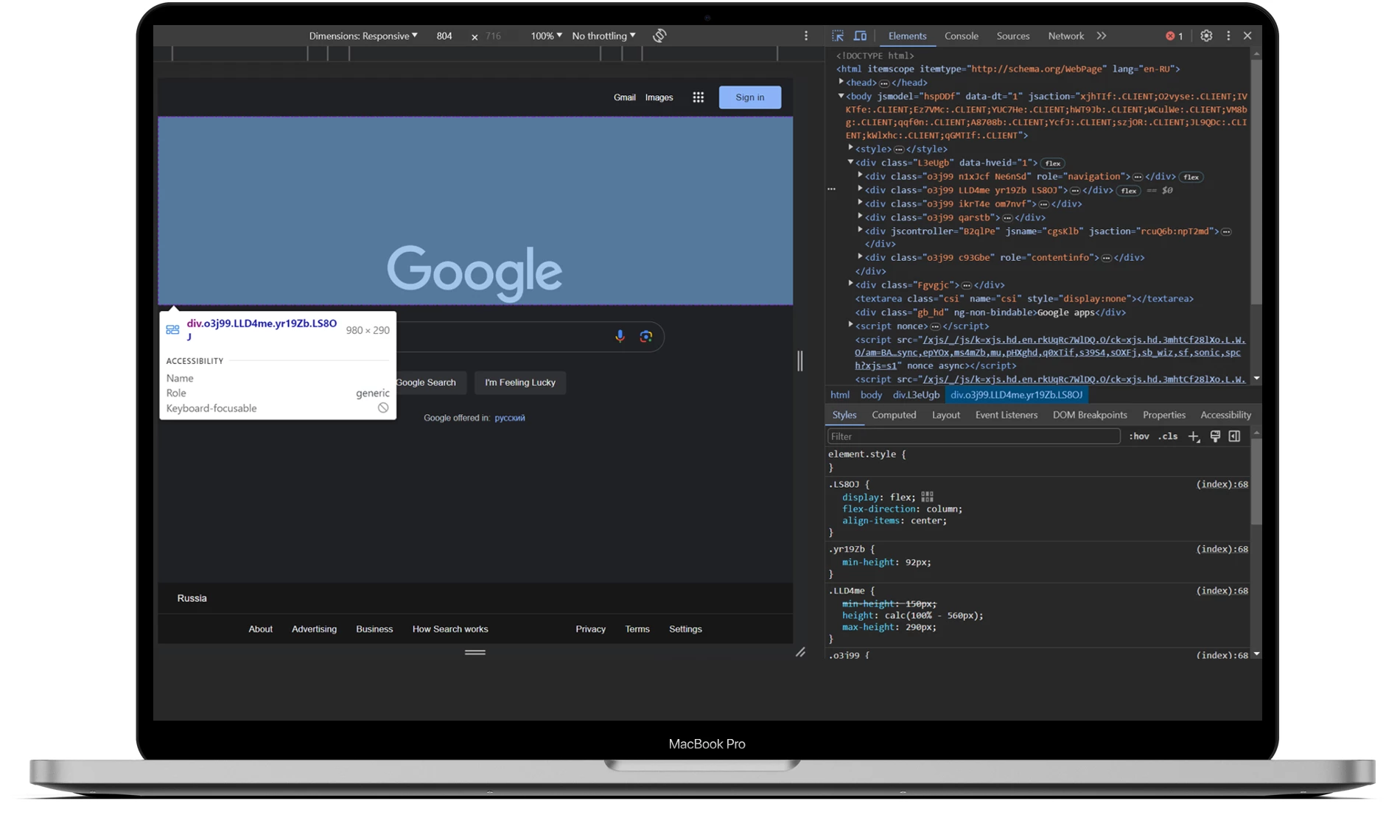Open the How Search works footer link

click(x=450, y=629)
